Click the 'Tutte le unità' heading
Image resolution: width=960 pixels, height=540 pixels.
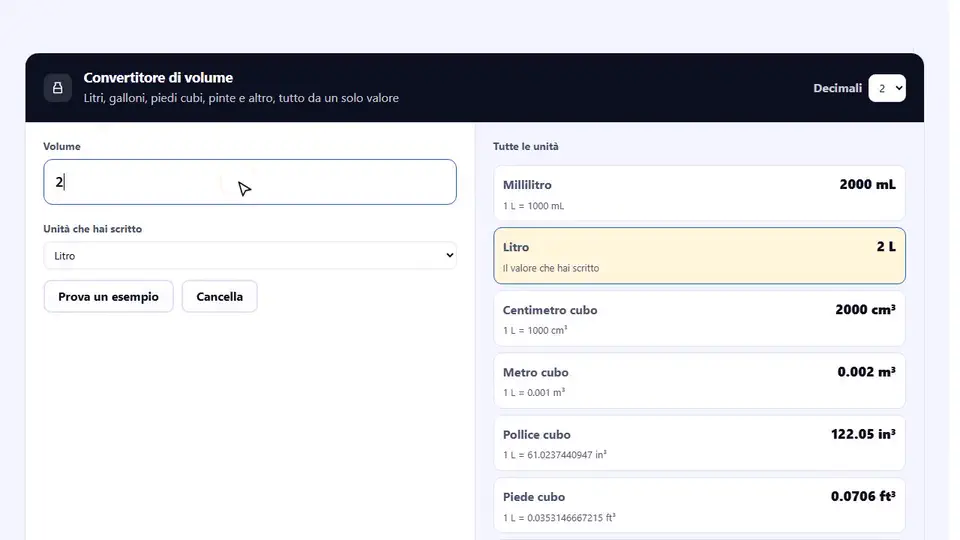click(x=525, y=146)
